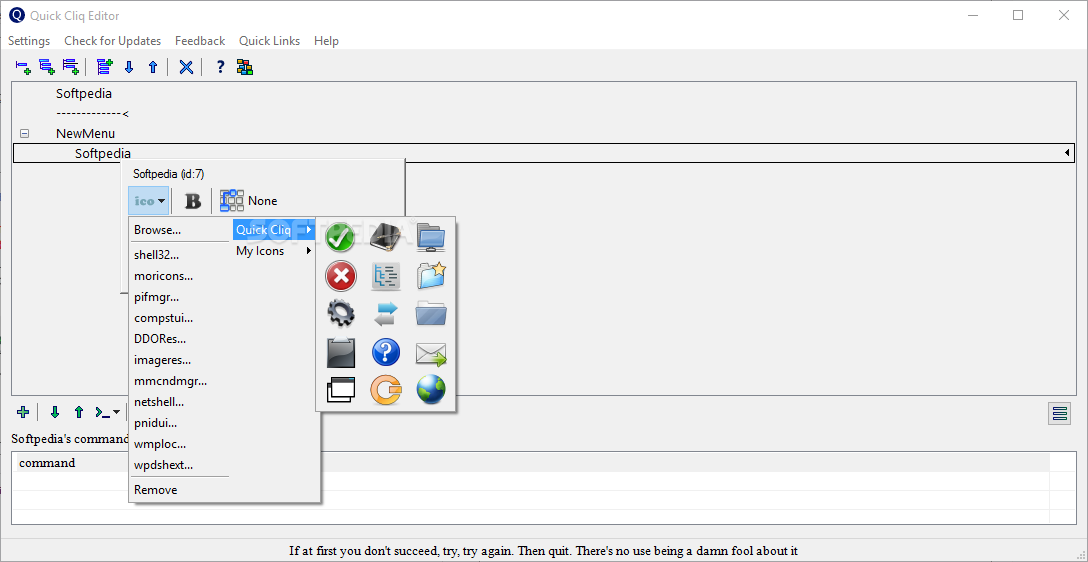Open the Feedback menu
The image size is (1088, 562).
(200, 41)
